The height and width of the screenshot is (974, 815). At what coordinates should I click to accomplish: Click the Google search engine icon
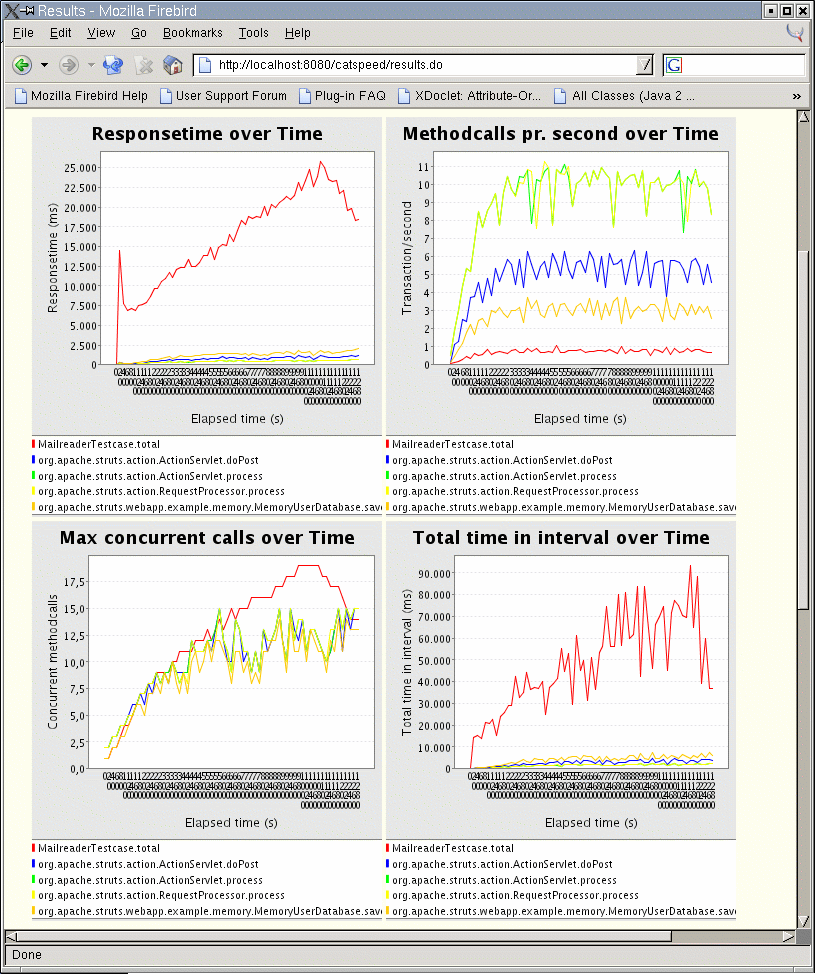pos(674,65)
